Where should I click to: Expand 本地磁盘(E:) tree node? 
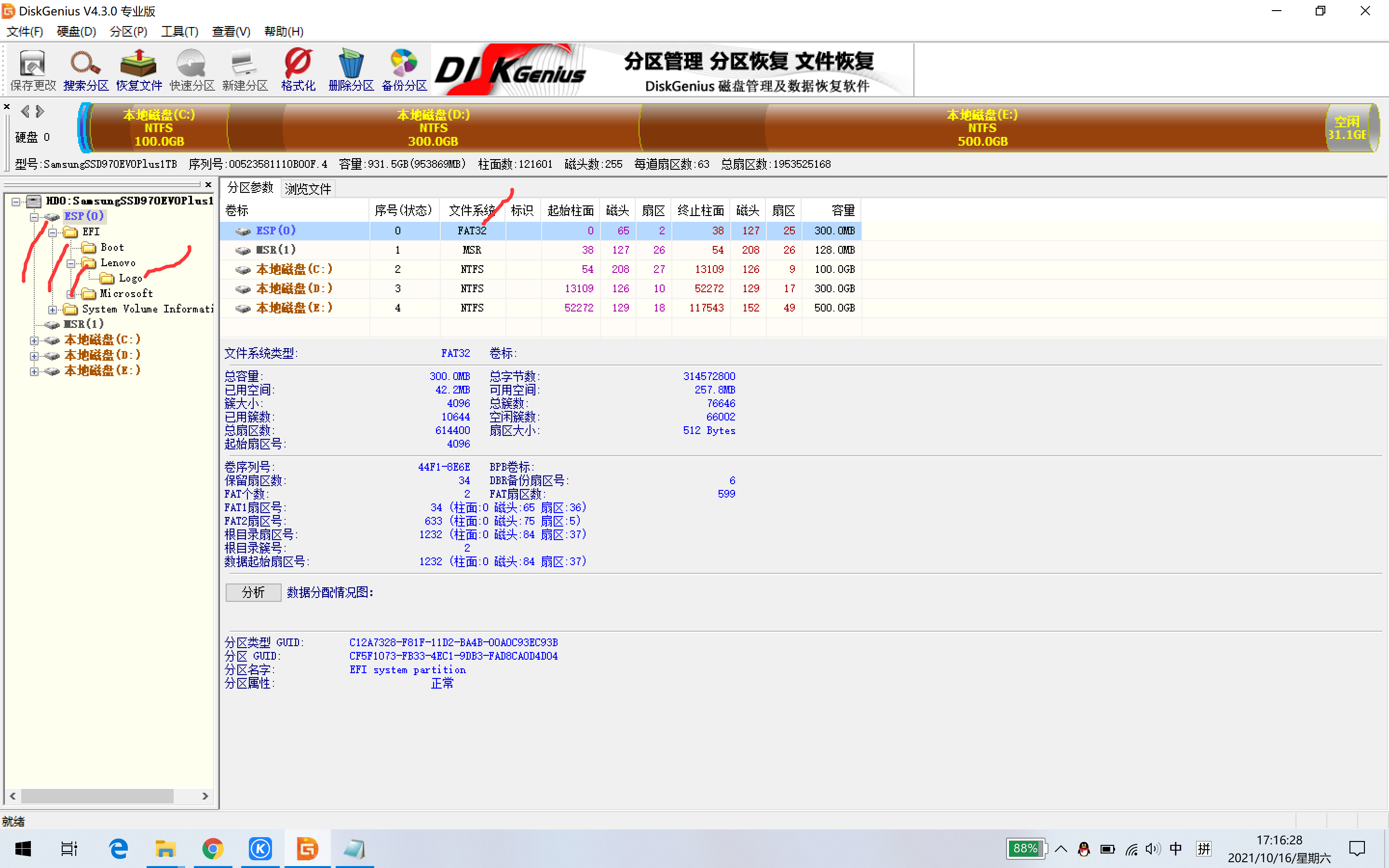(34, 372)
